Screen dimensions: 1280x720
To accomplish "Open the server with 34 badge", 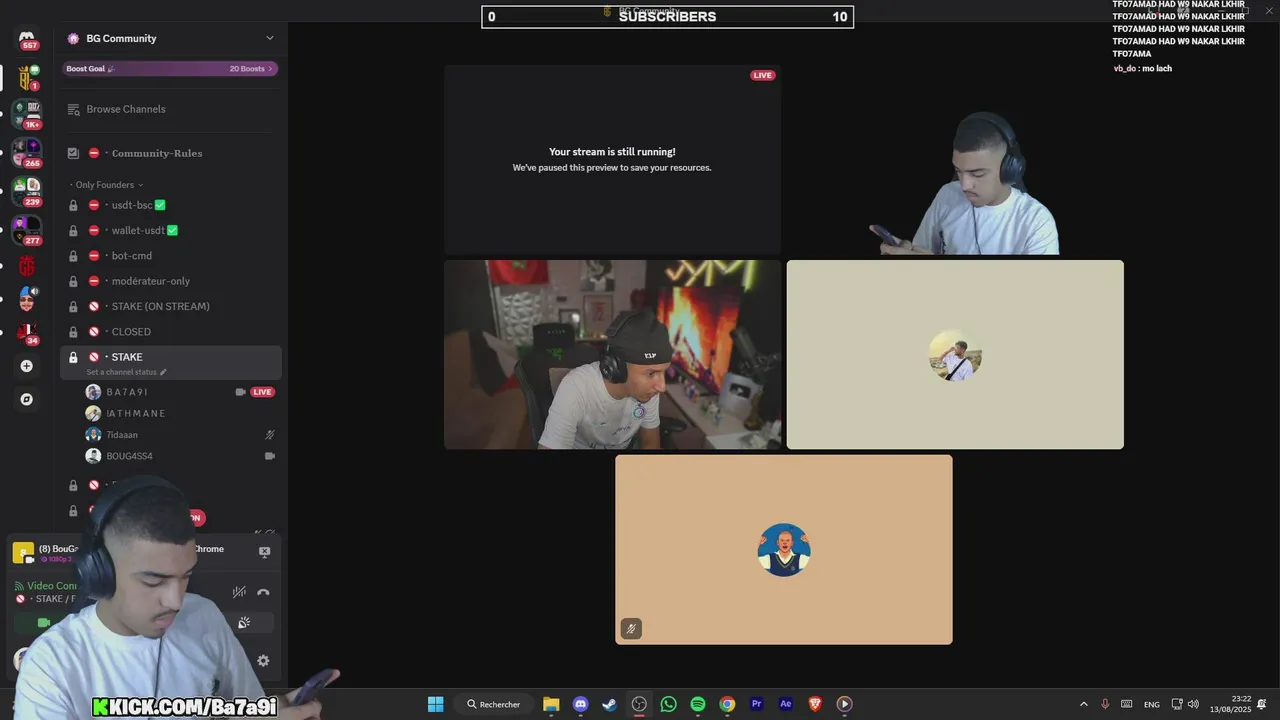I will pos(27,332).
